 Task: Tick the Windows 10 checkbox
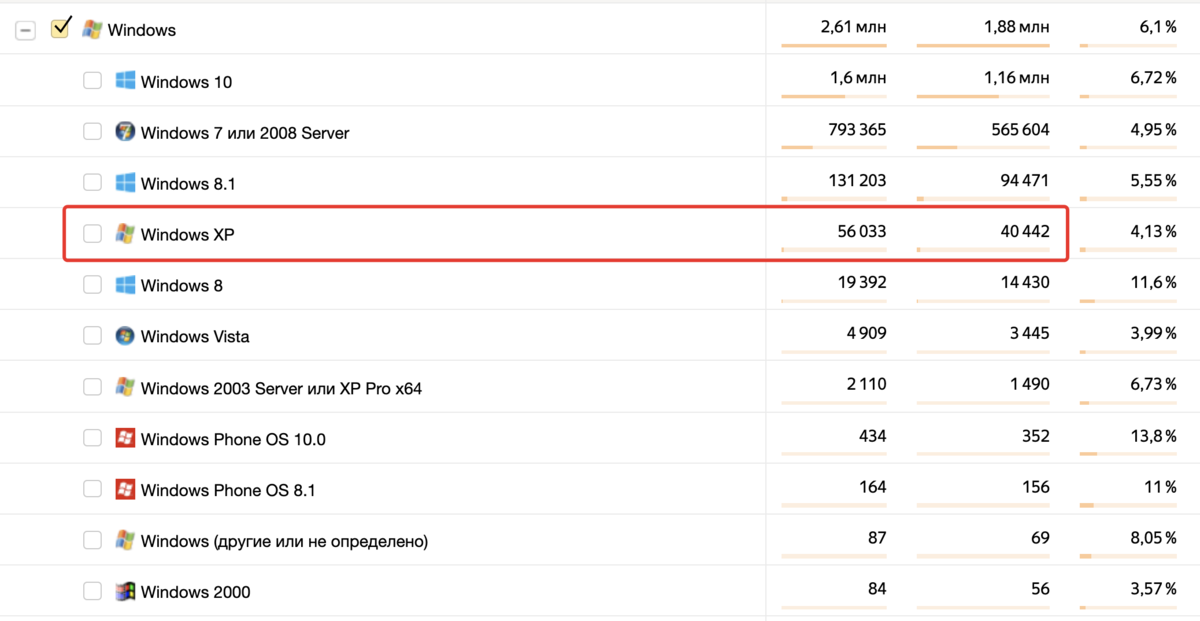(x=92, y=81)
